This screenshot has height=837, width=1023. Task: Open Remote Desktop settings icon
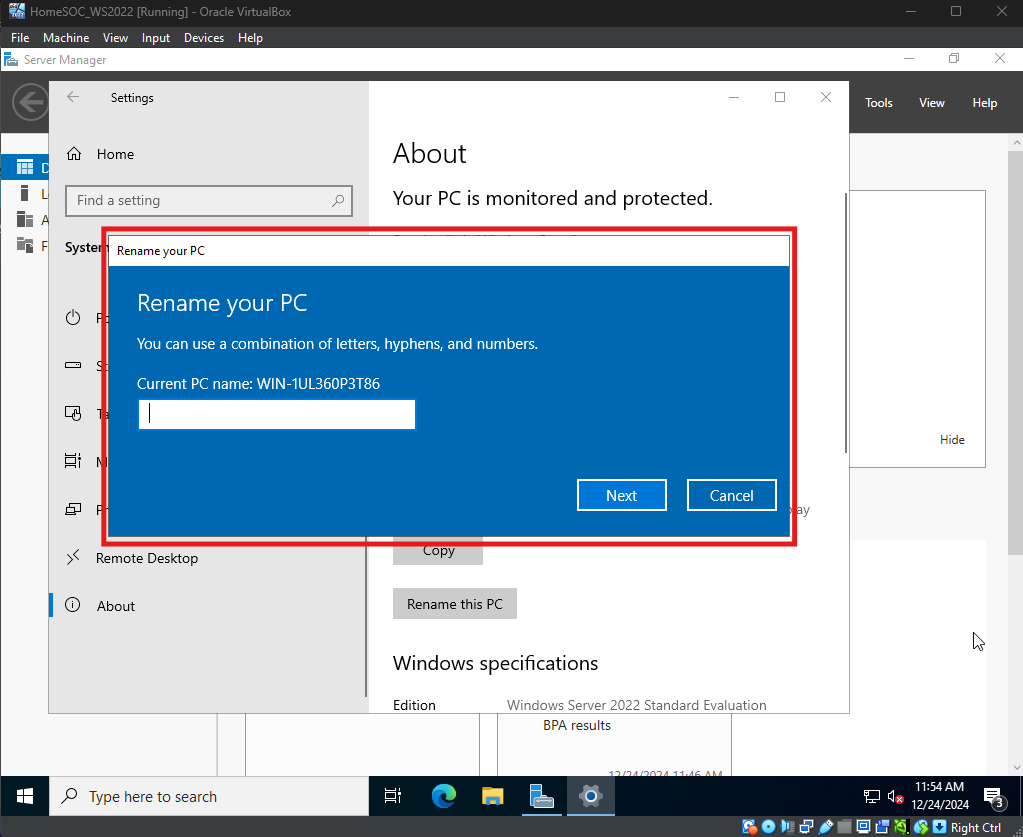tap(73, 558)
